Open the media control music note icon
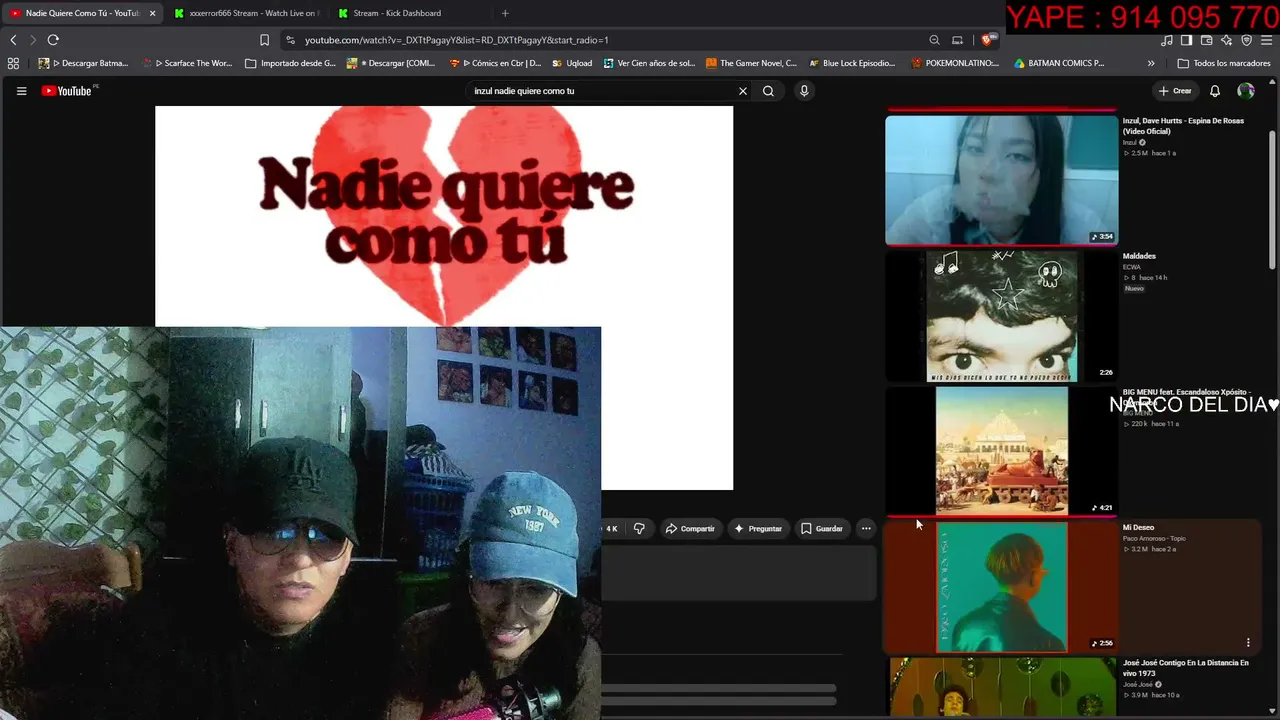 1167,40
